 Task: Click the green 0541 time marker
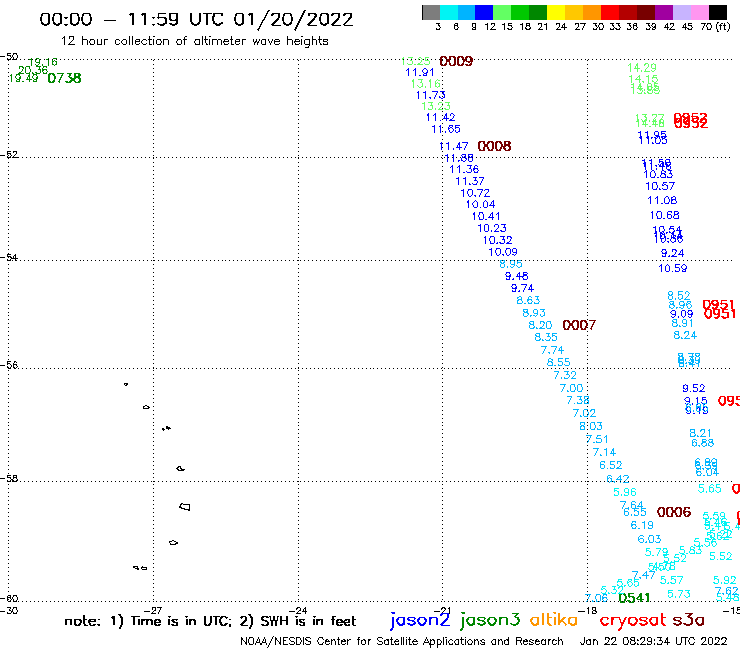pos(634,598)
